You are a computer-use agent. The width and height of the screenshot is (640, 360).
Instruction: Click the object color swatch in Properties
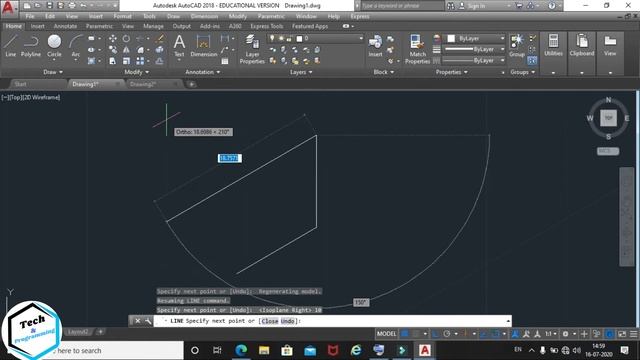coord(451,38)
